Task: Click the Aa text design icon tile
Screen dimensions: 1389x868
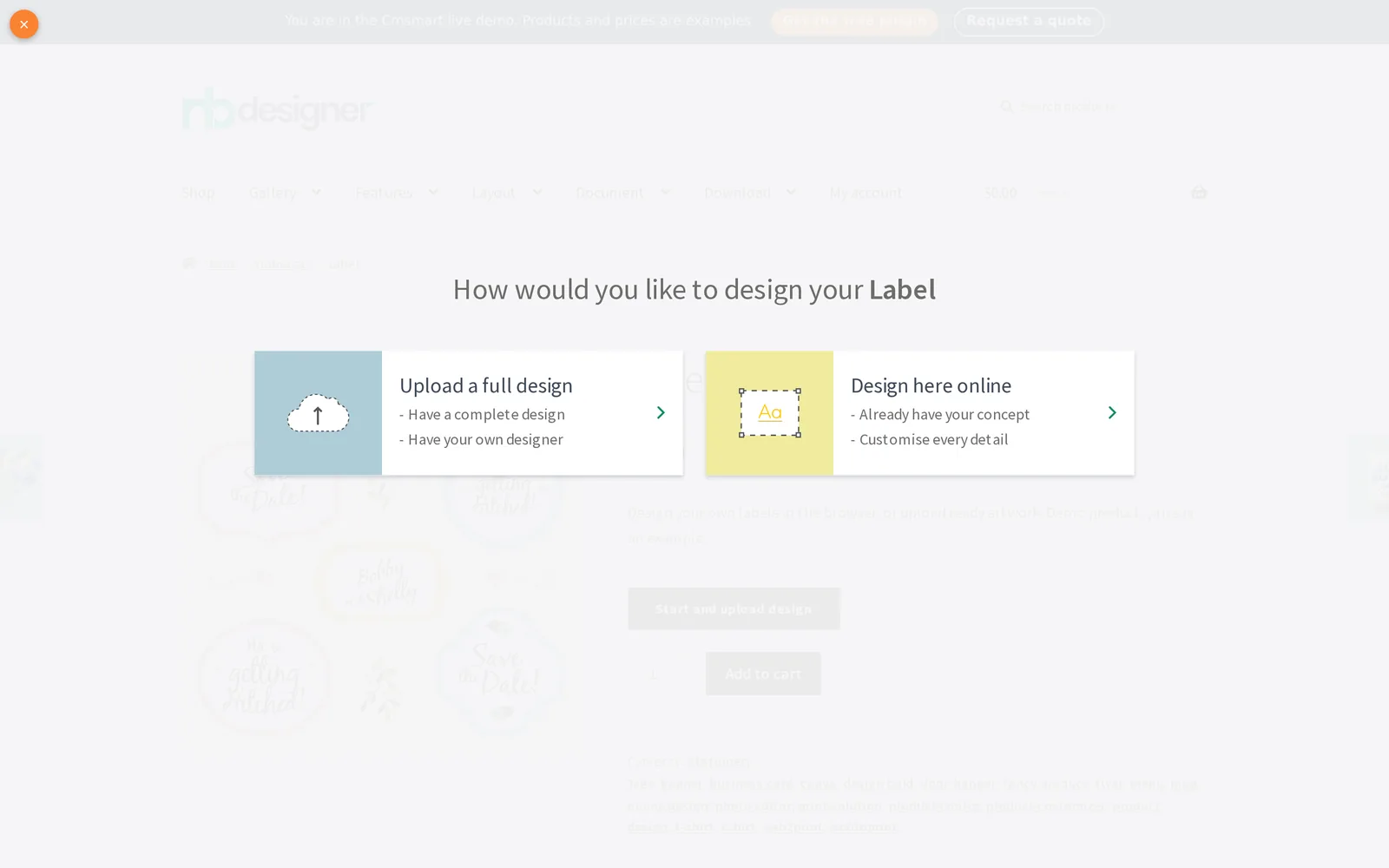Action: coord(769,413)
